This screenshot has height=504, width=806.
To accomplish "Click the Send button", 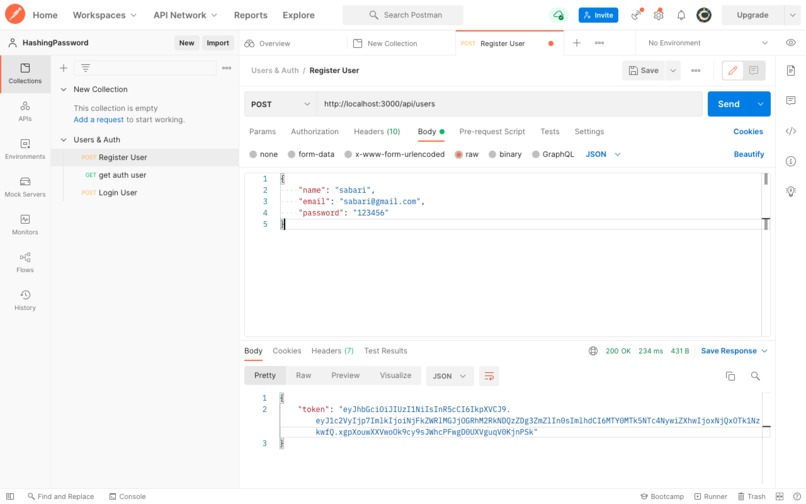I will (x=729, y=104).
